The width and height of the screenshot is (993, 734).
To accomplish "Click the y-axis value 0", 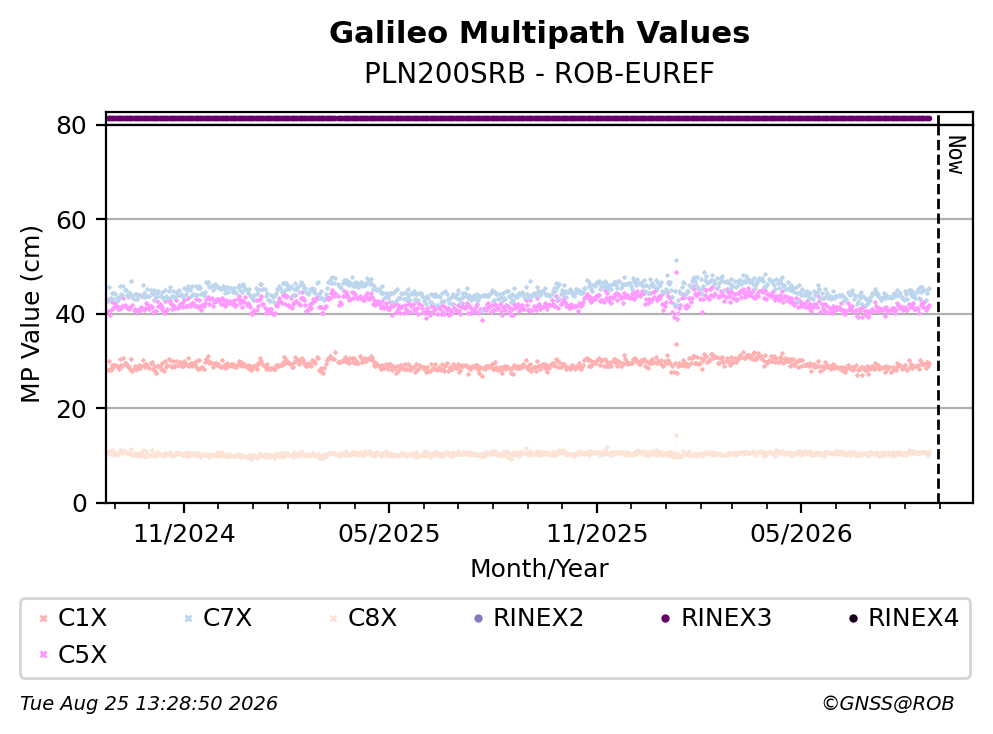I will [79, 503].
